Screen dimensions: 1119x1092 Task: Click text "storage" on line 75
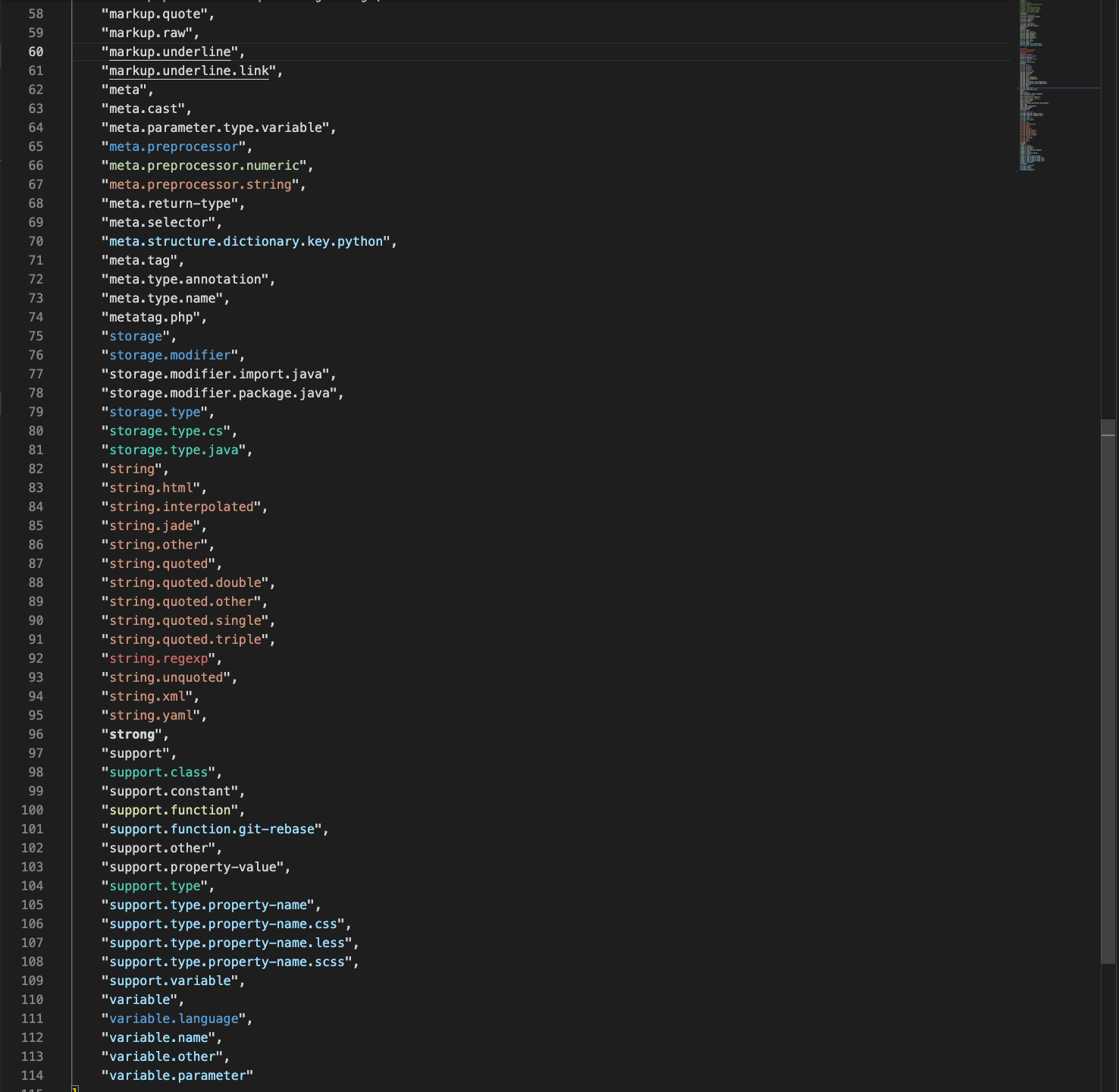point(136,336)
